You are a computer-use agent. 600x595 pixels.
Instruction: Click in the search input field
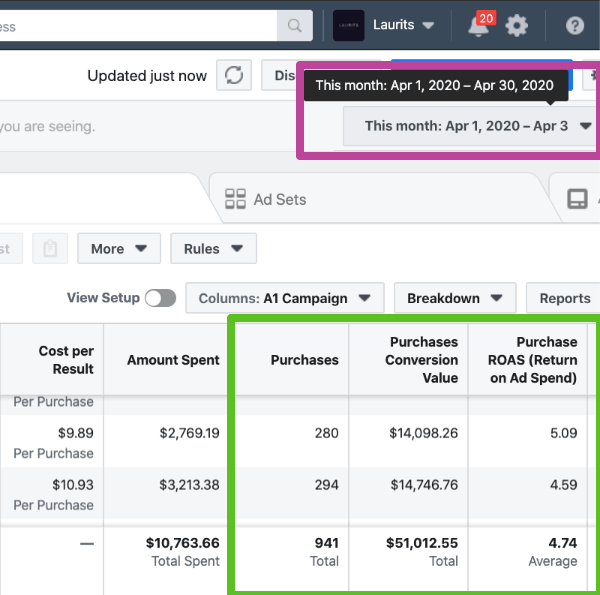138,26
